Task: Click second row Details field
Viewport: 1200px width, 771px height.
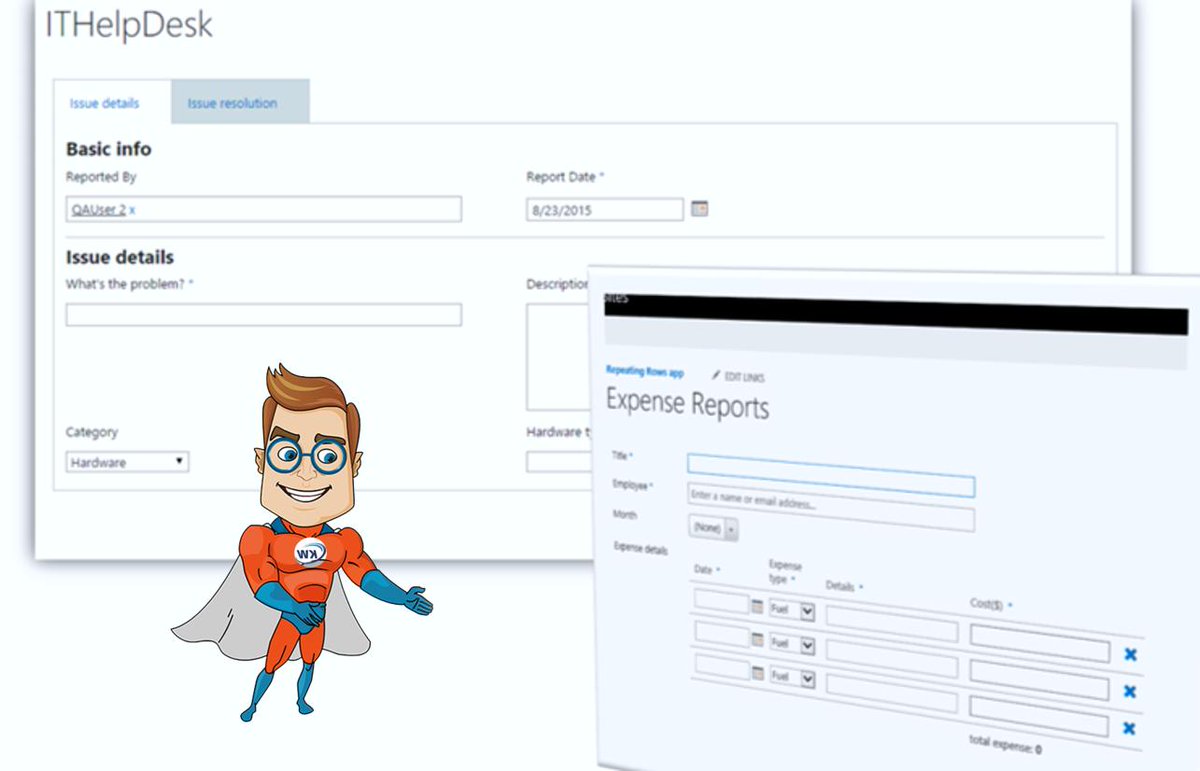Action: coord(892,657)
